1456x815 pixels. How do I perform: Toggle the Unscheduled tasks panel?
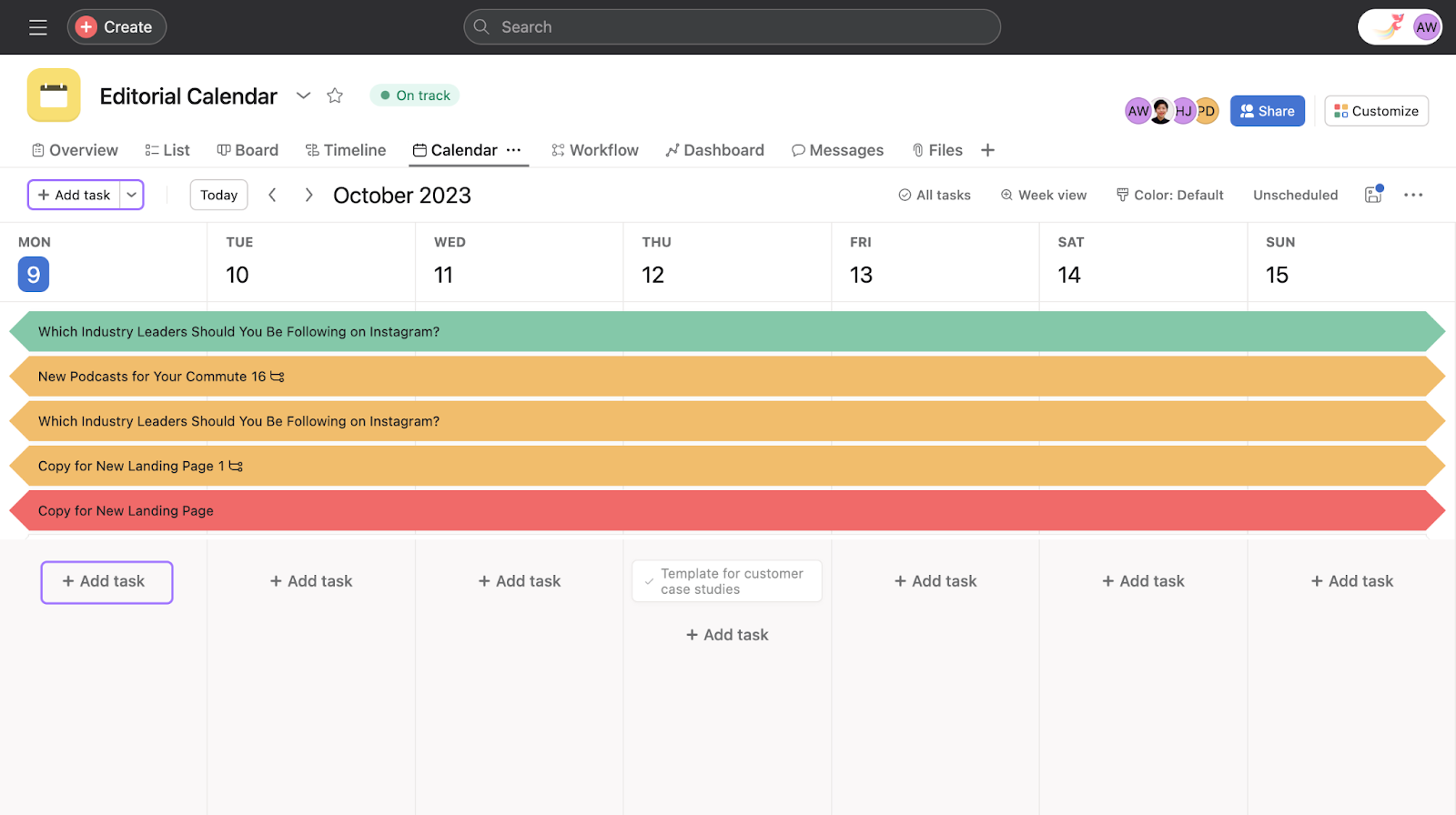pos(1295,195)
